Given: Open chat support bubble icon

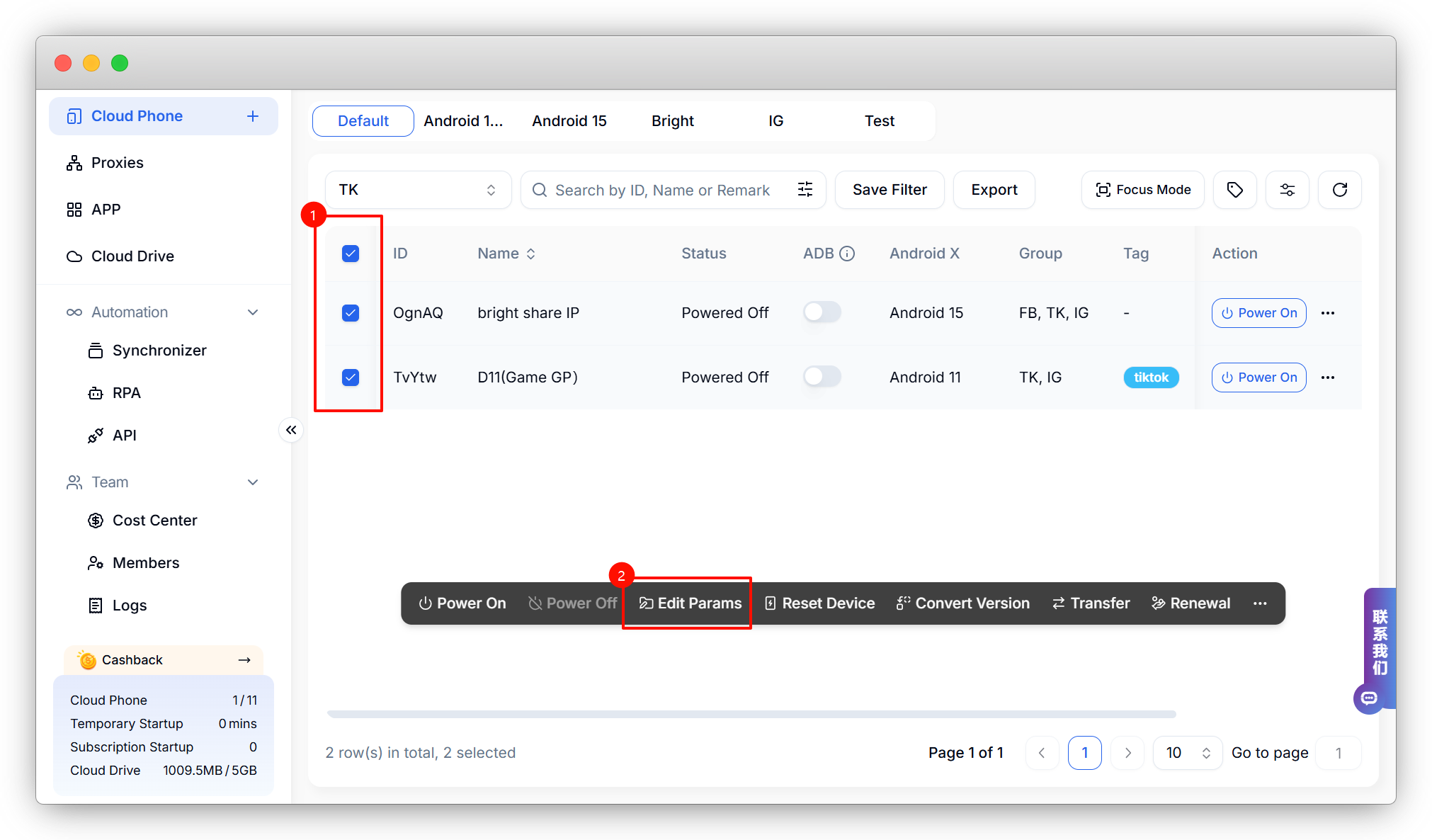Looking at the screenshot, I should pos(1369,698).
